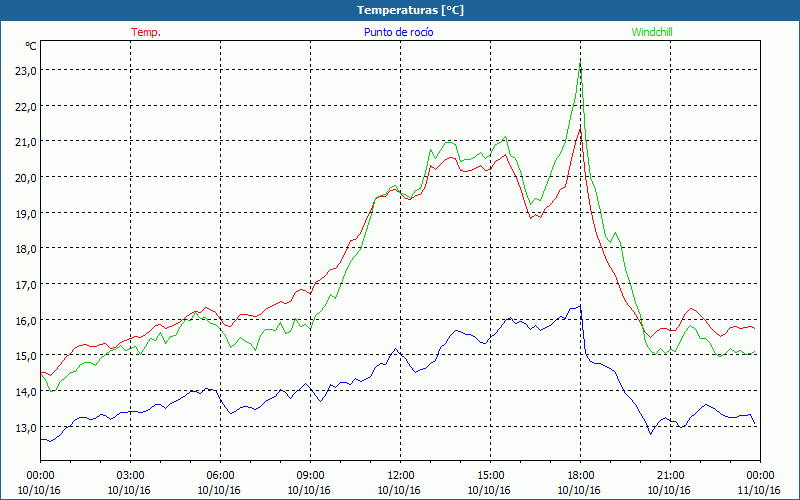
Task: Click the "06:00" time label
Action: [220, 475]
